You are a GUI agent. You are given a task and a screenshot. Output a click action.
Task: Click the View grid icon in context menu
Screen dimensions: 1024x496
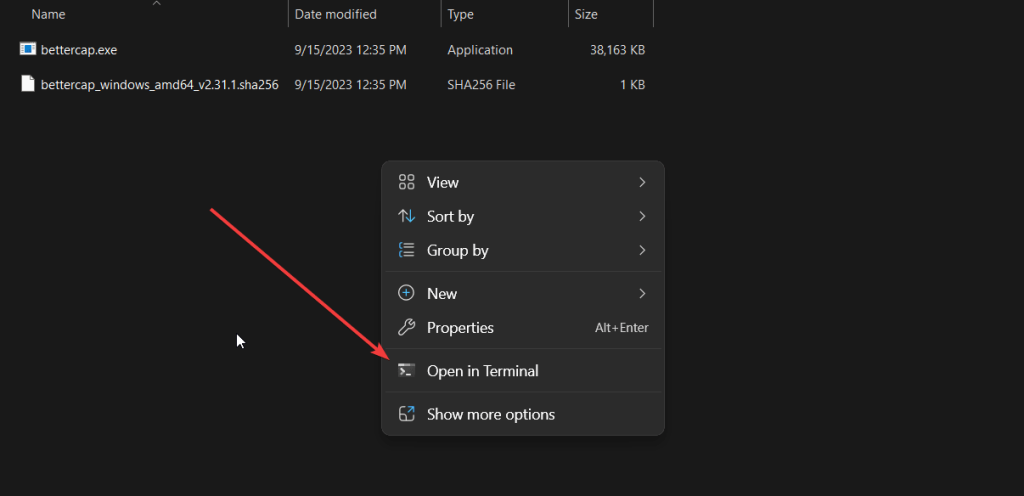click(406, 182)
